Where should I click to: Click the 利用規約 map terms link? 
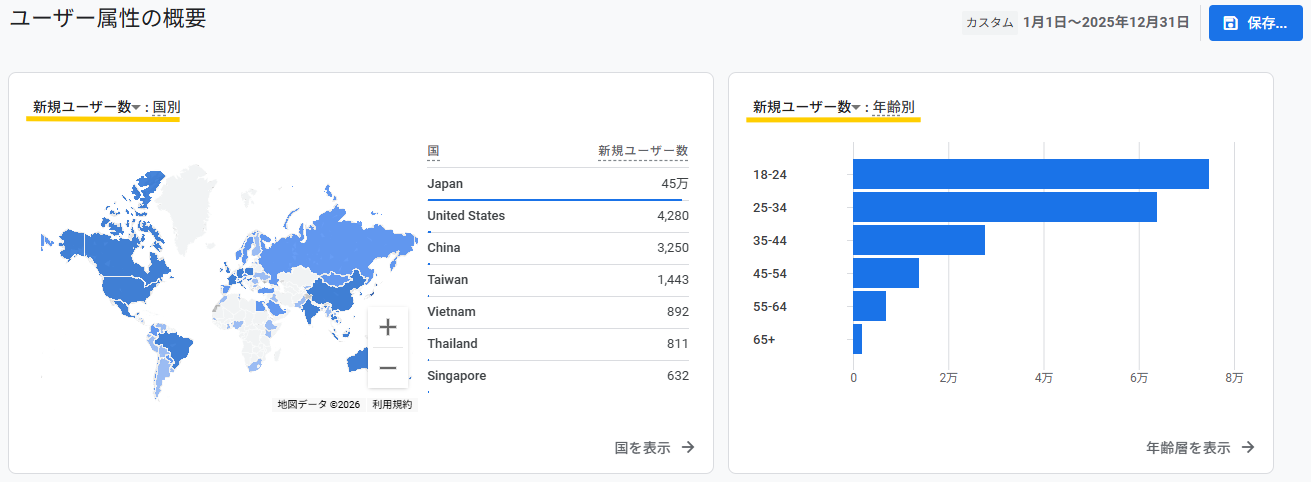coord(392,405)
